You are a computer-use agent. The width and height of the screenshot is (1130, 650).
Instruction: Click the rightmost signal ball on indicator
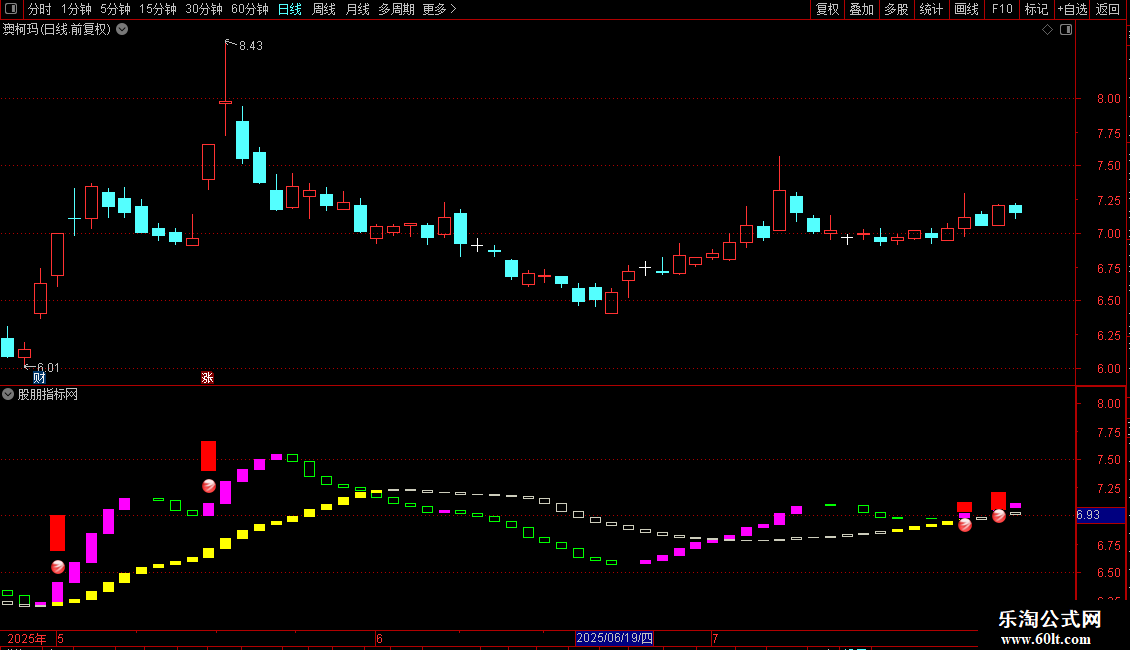coord(998,516)
